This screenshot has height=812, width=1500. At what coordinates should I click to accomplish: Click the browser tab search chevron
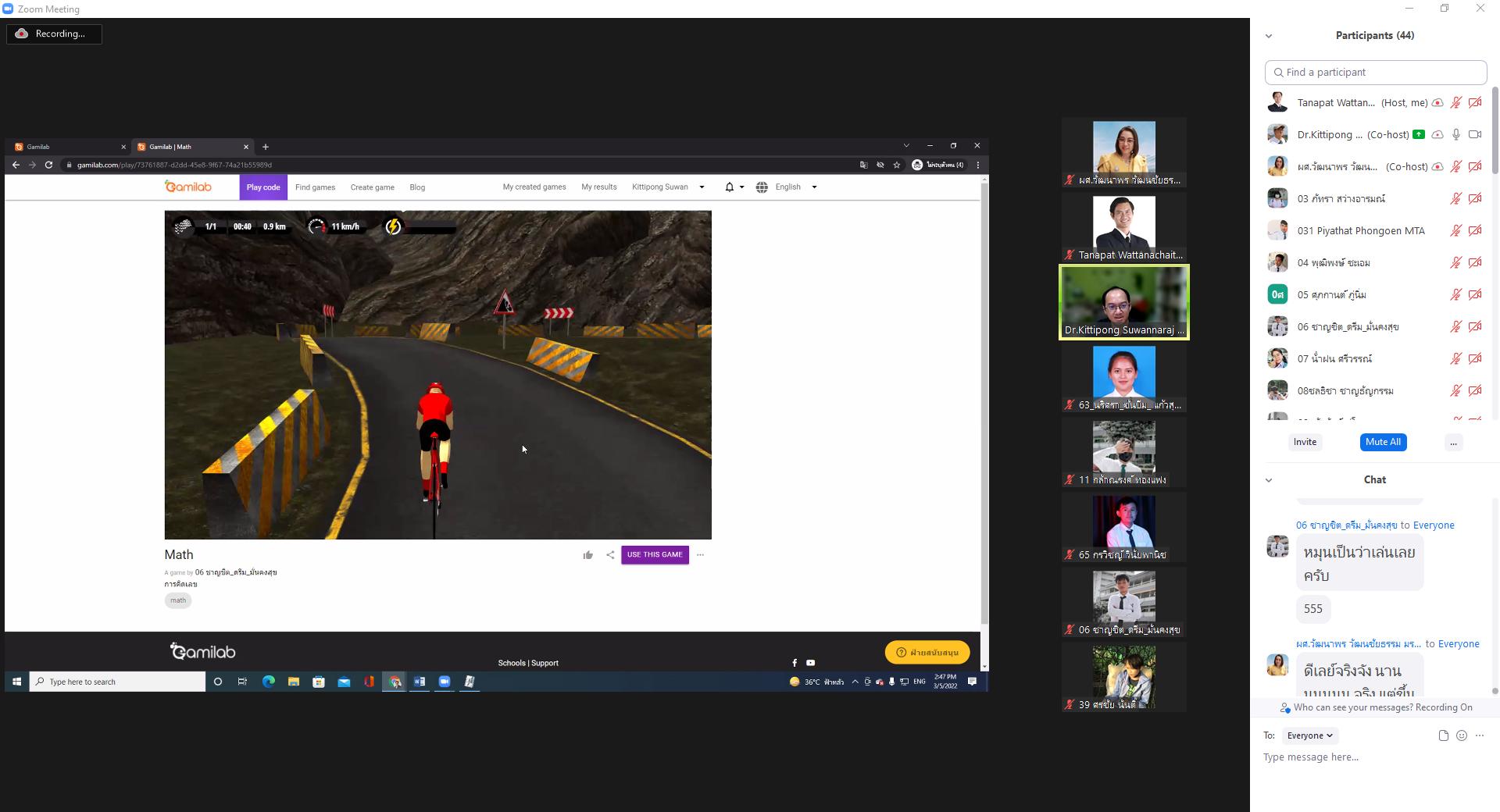coord(906,146)
